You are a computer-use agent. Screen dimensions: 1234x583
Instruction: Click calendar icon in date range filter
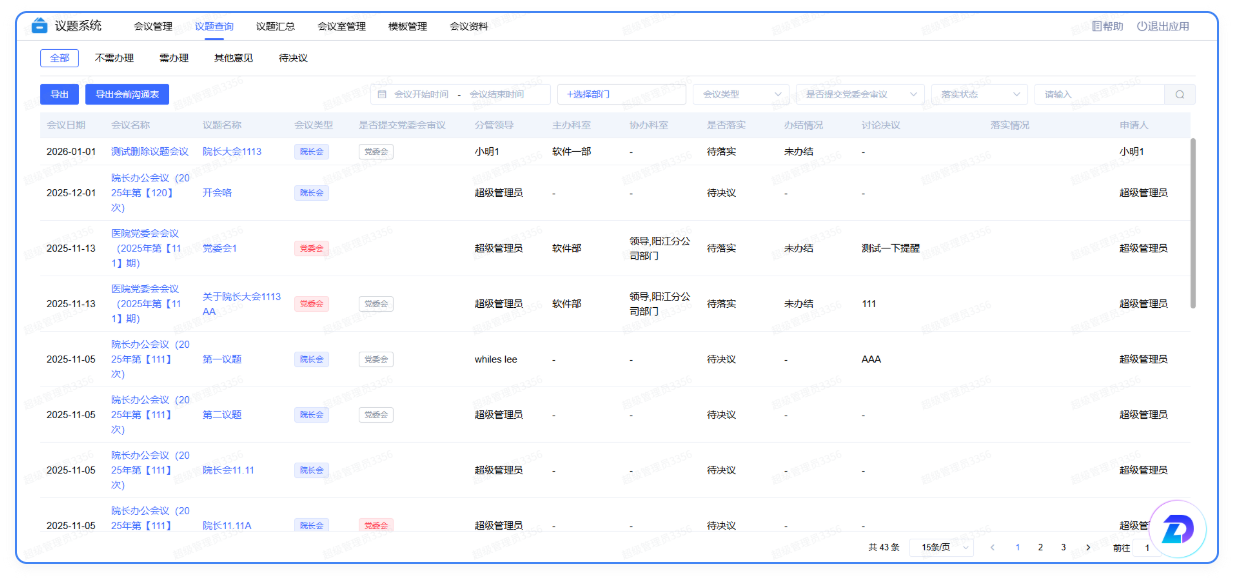[382, 95]
